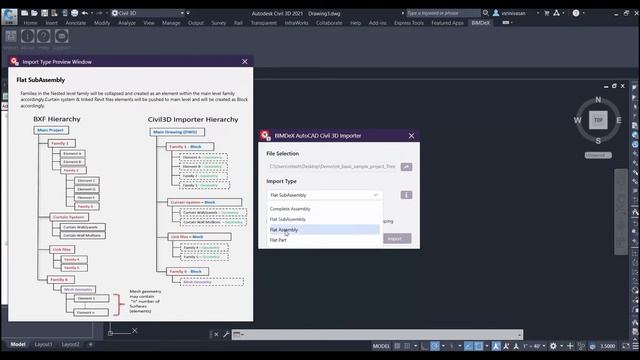
Task: Click the New drawing icon in quick access toolbar
Action: point(24,13)
